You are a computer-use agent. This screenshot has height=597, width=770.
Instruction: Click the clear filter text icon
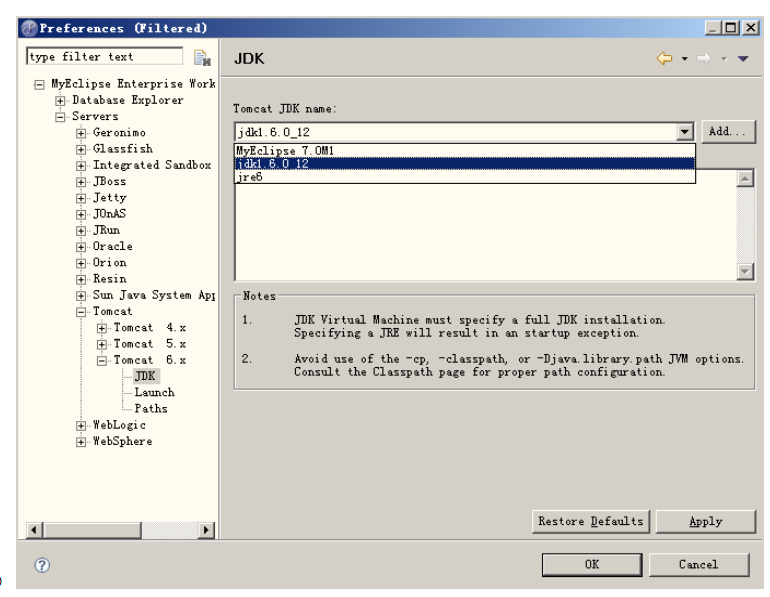tap(202, 58)
